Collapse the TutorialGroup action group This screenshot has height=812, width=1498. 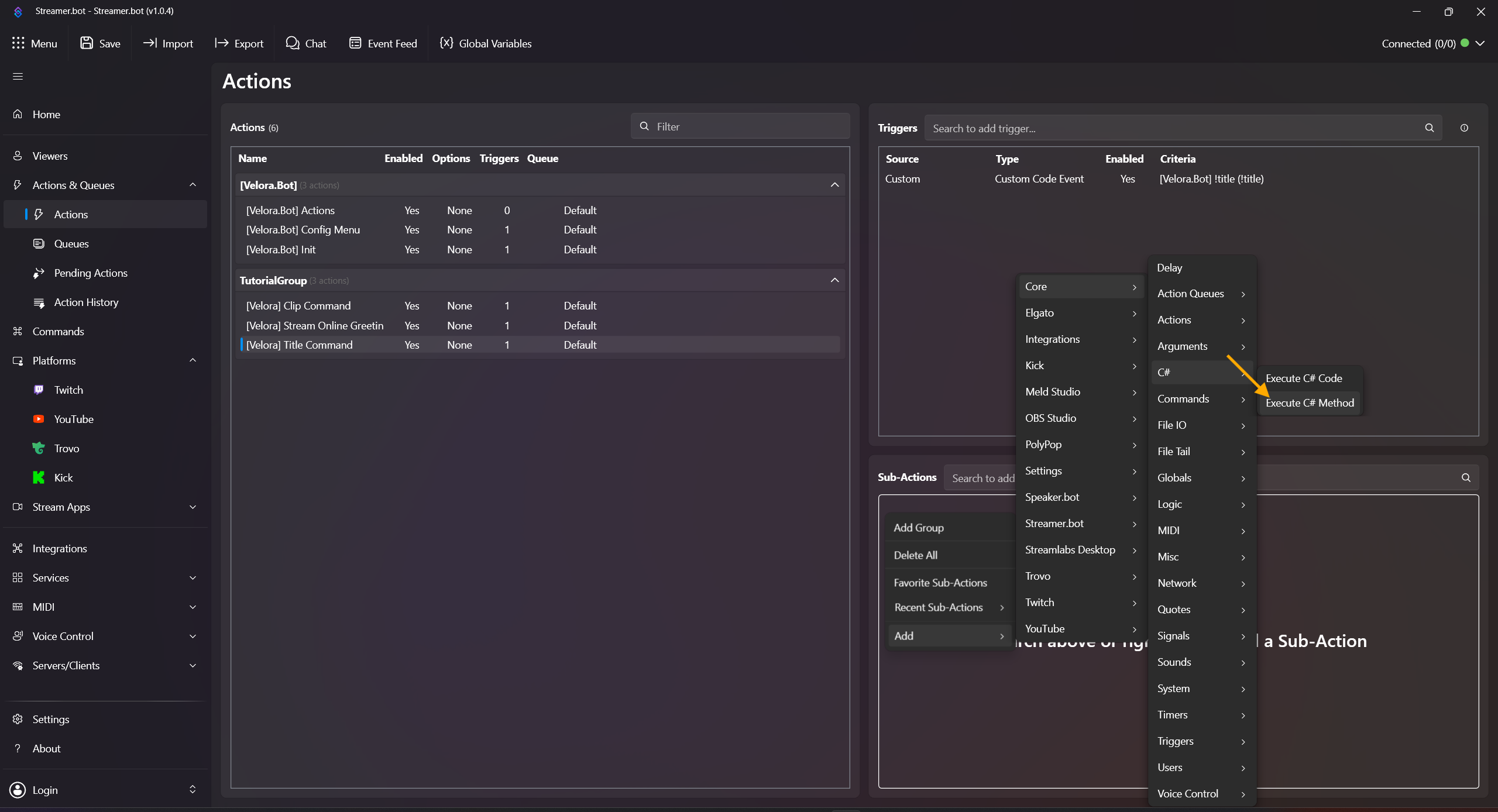click(x=834, y=280)
